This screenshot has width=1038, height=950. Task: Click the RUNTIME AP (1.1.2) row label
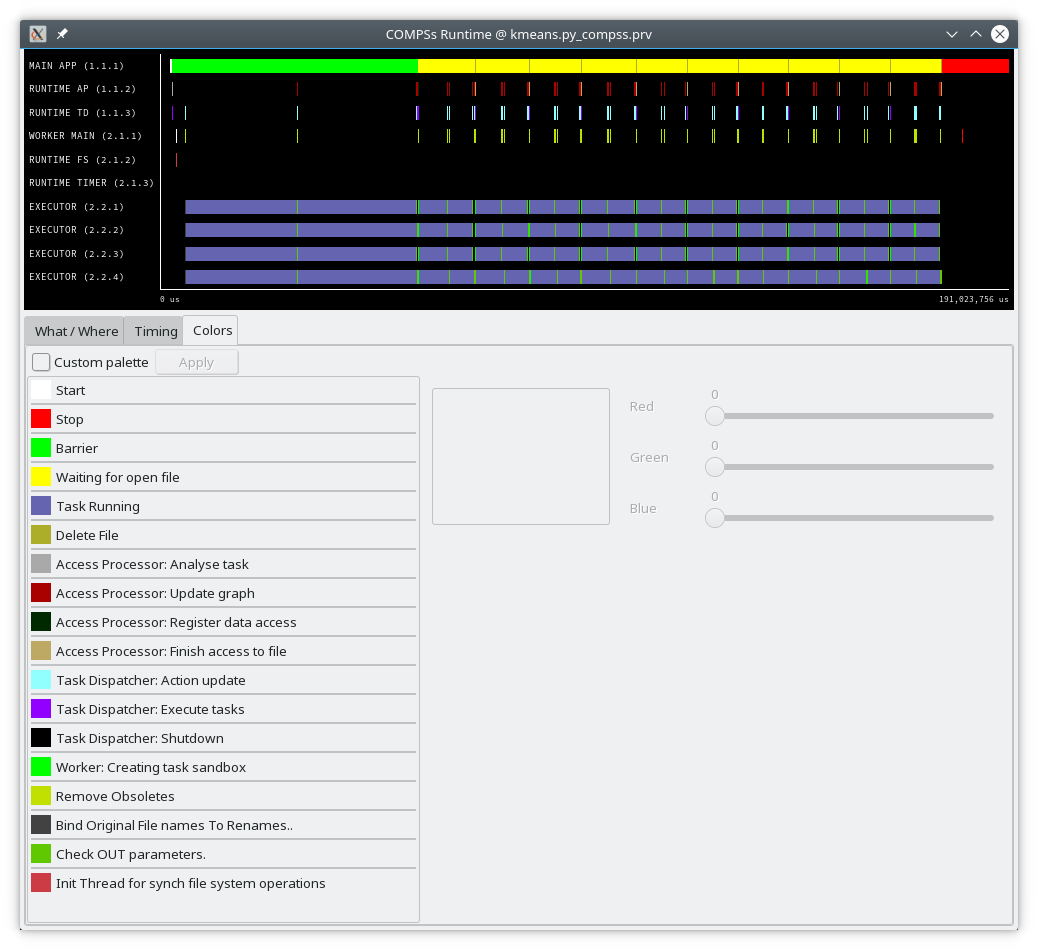point(82,89)
